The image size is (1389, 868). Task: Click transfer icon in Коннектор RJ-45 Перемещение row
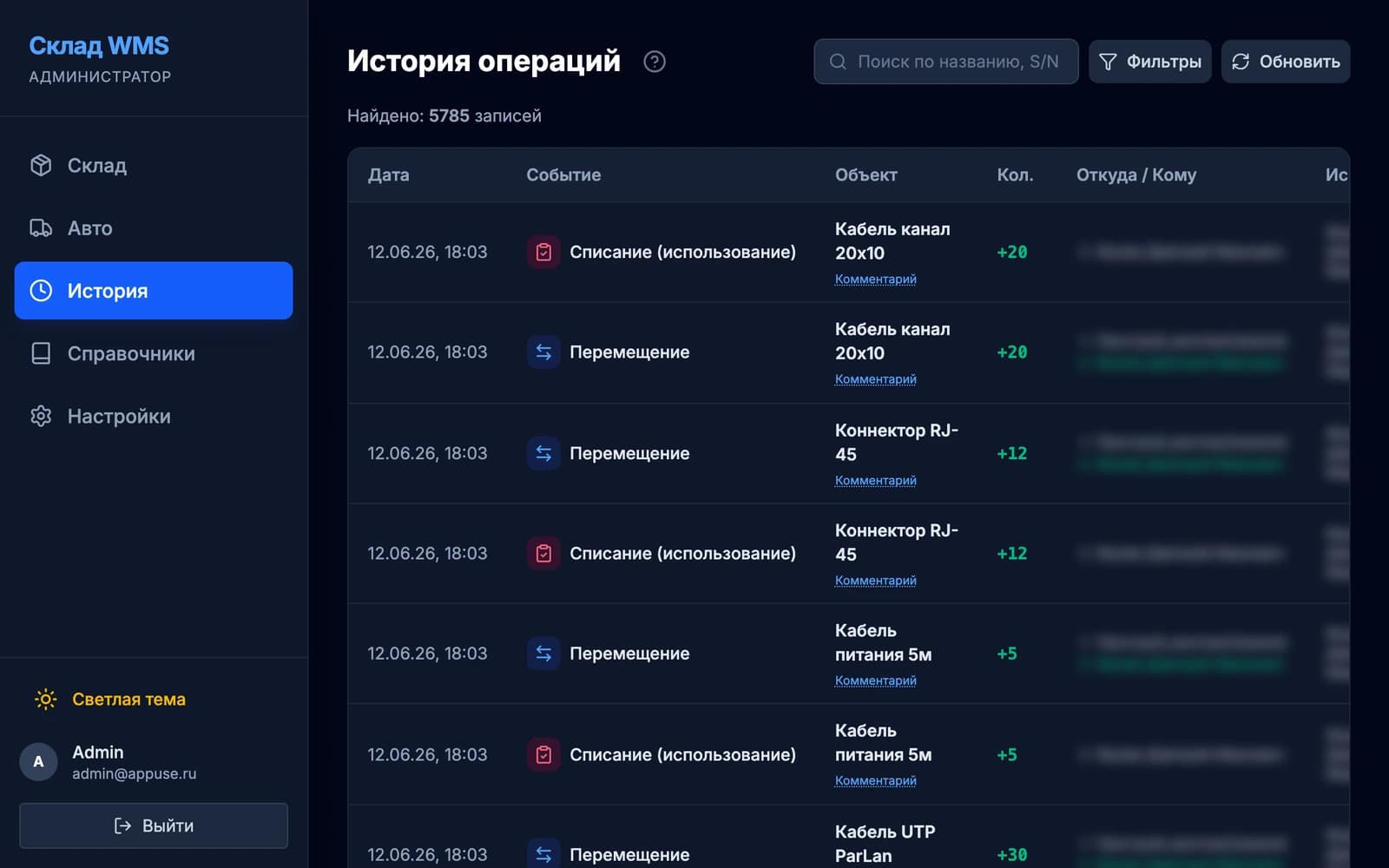tap(543, 453)
